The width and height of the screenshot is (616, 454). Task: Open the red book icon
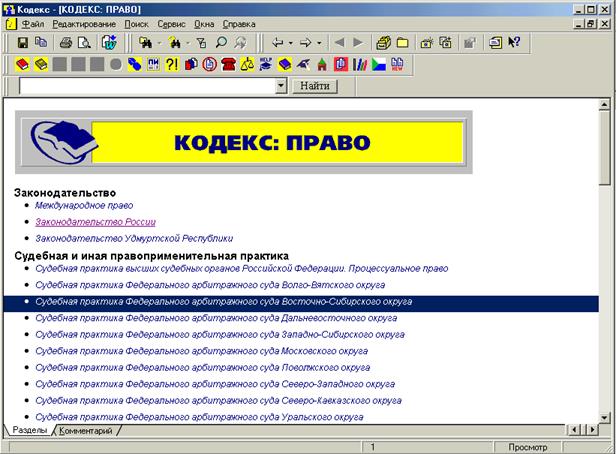(x=22, y=64)
